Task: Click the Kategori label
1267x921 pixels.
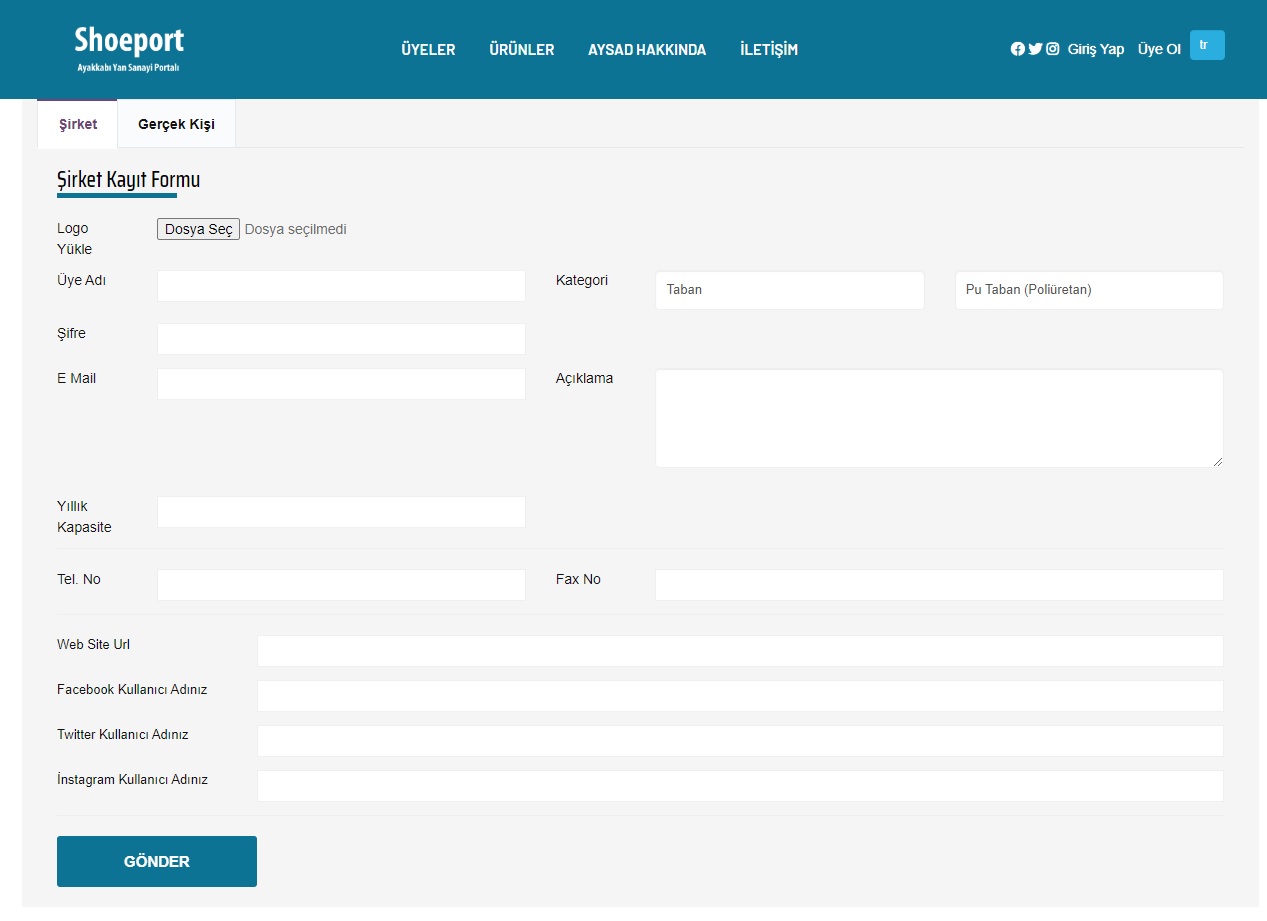Action: (x=582, y=280)
